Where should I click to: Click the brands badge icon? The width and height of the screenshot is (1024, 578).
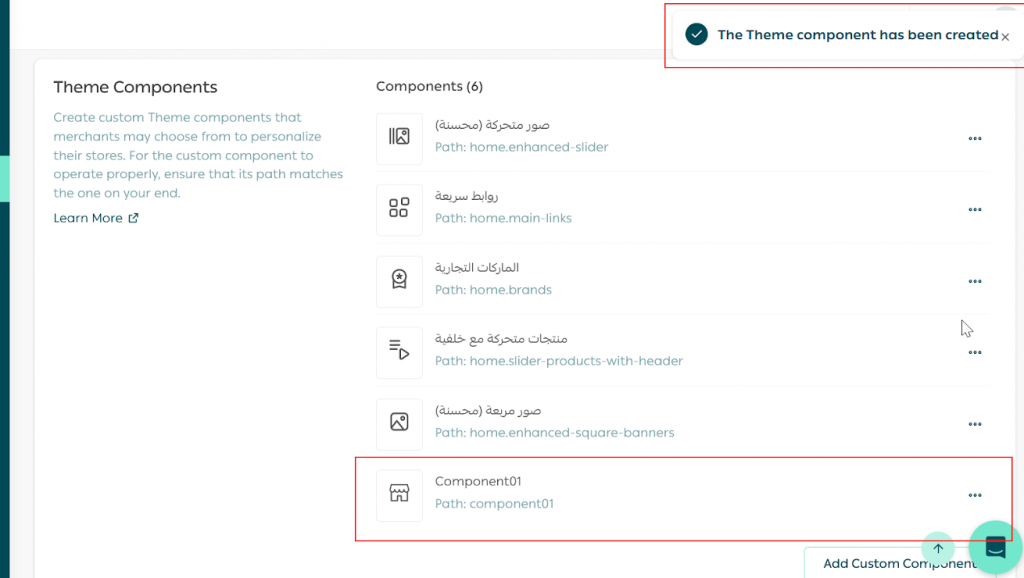click(x=399, y=281)
